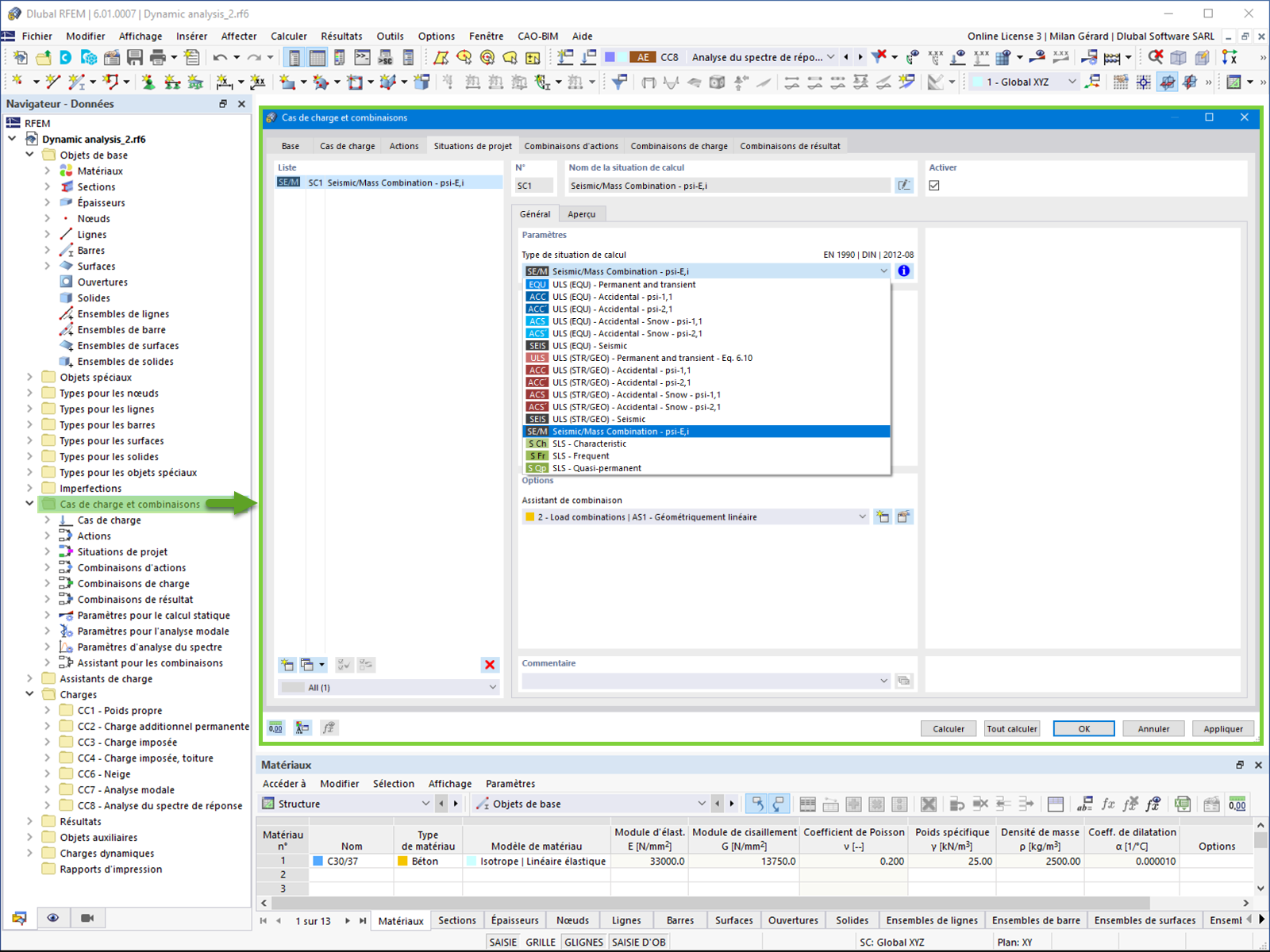Copy the selected design situation
The image size is (1270, 952).
click(x=307, y=665)
